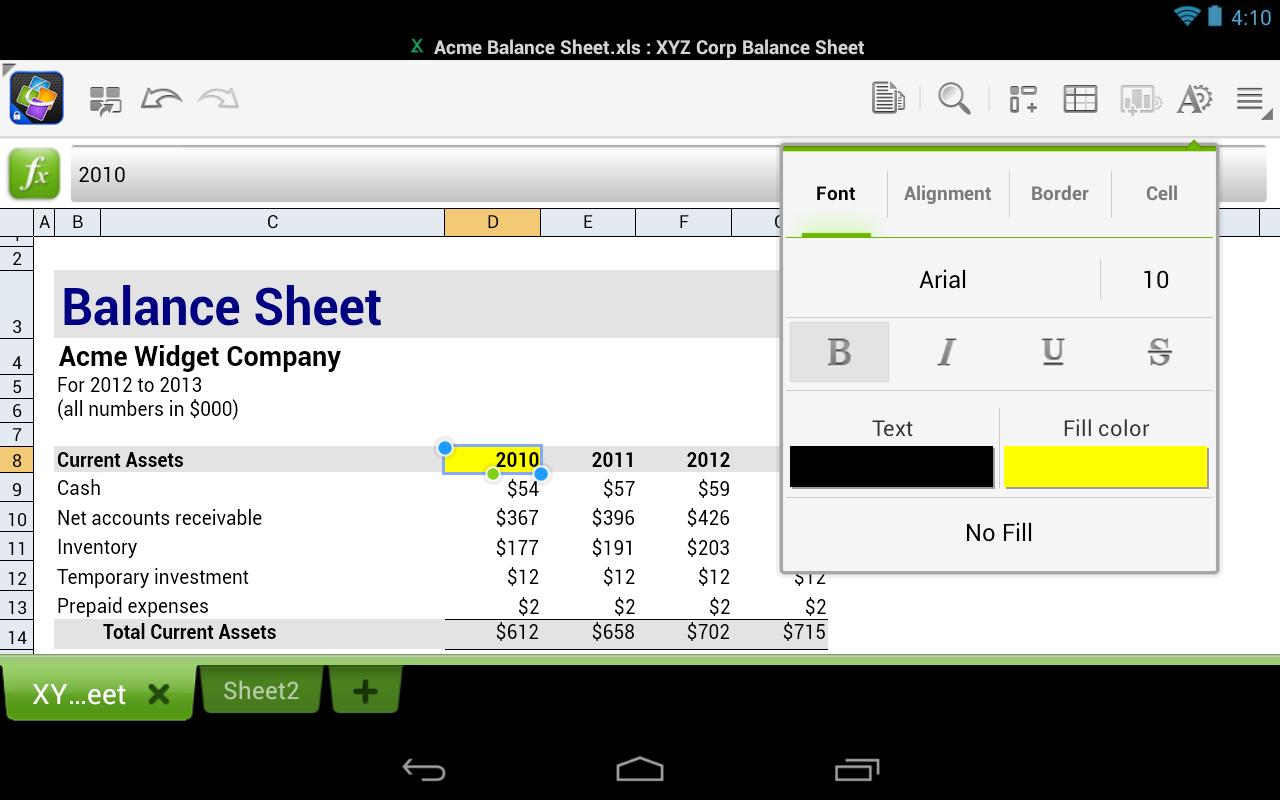Tap the Wi-Fi status icon
The height and width of the screenshot is (800, 1280).
click(x=1187, y=16)
